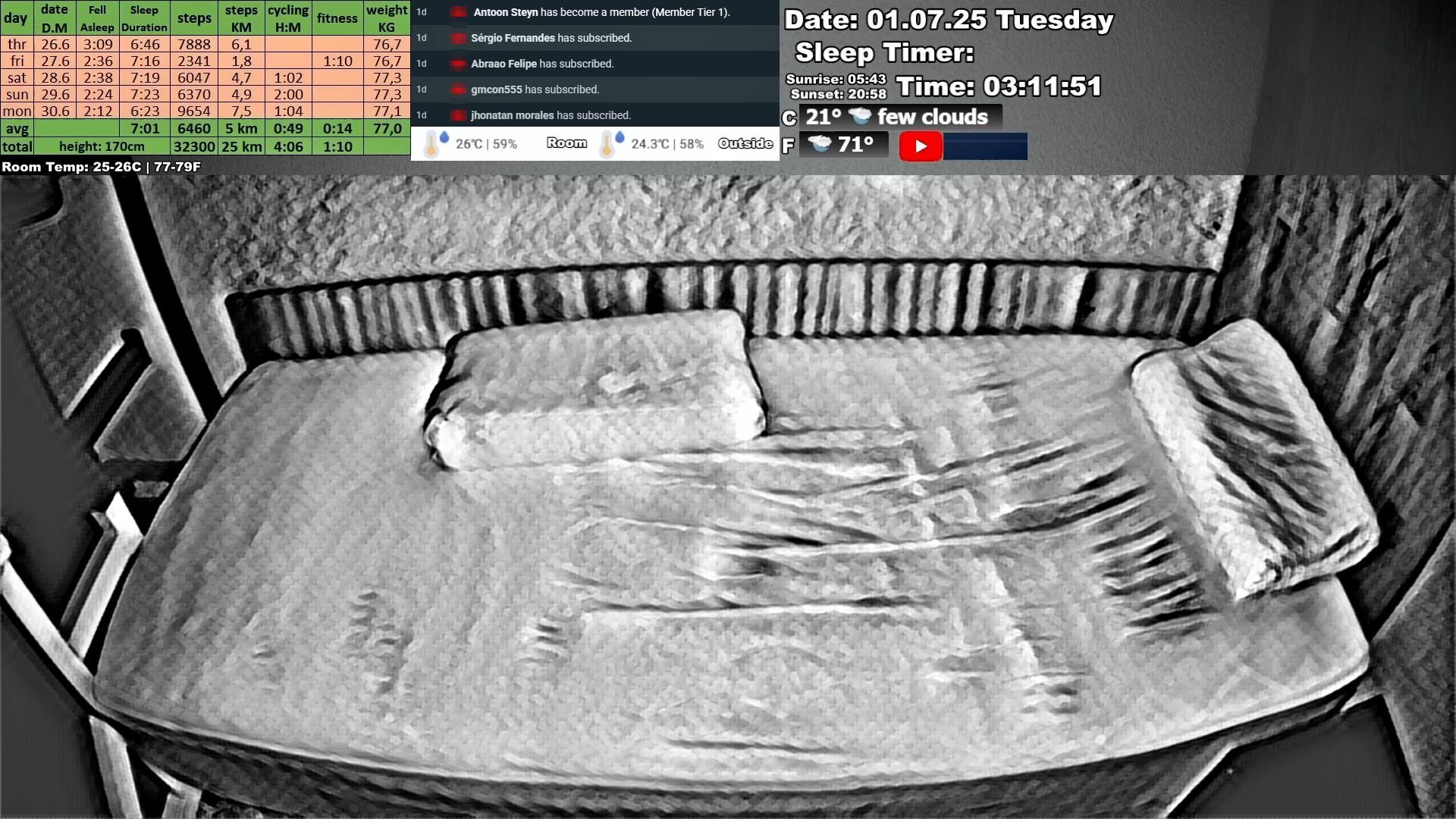Click Saturday's cycling value 1:02
This screenshot has height=819, width=1456.
[x=288, y=77]
